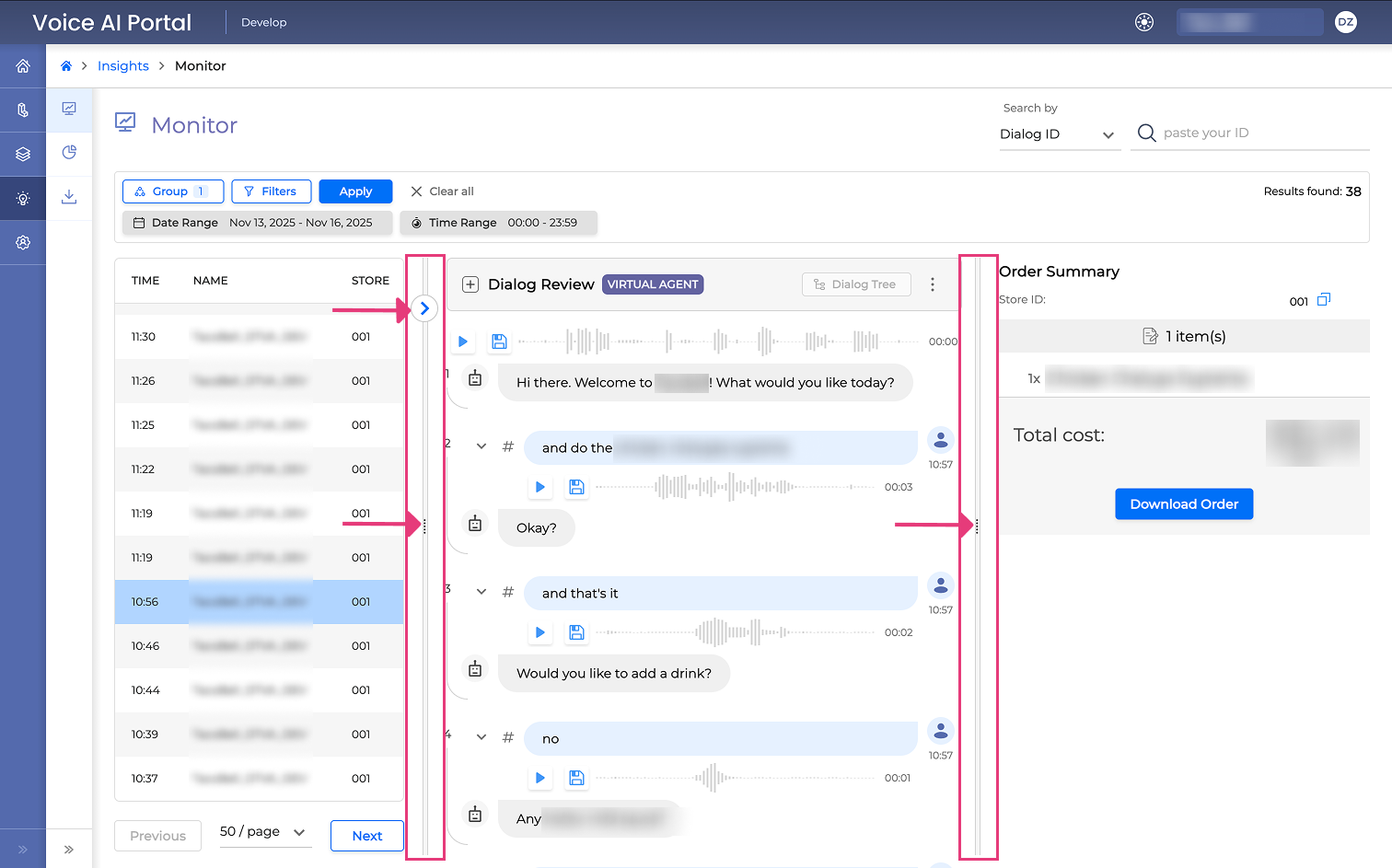
Task: Expand the plus icon beside Dialog Review
Action: (x=470, y=284)
